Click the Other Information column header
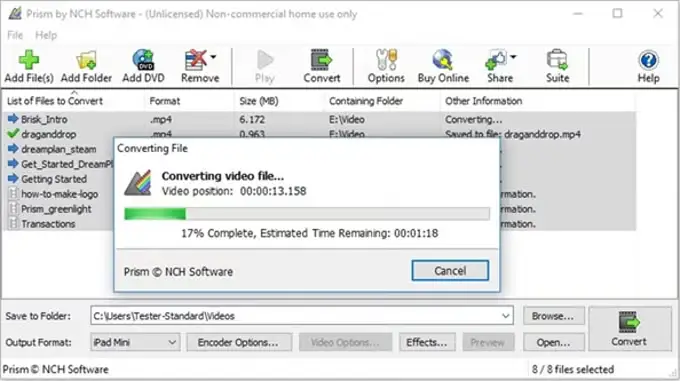This screenshot has width=680, height=381. 538,101
